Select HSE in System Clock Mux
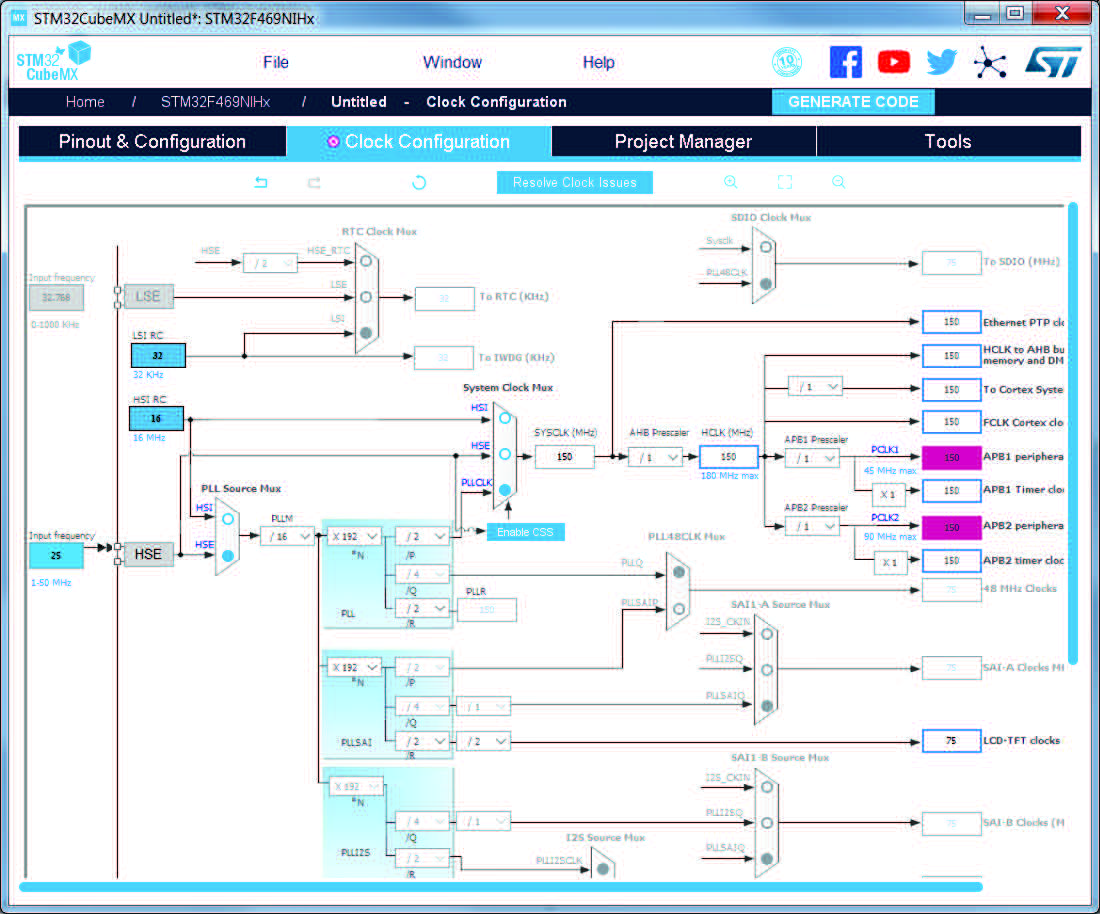This screenshot has width=1100, height=914. pyautogui.click(x=505, y=455)
